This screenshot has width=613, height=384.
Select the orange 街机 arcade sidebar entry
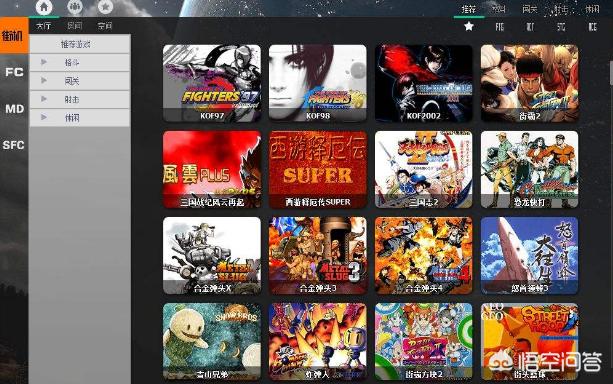point(14,36)
